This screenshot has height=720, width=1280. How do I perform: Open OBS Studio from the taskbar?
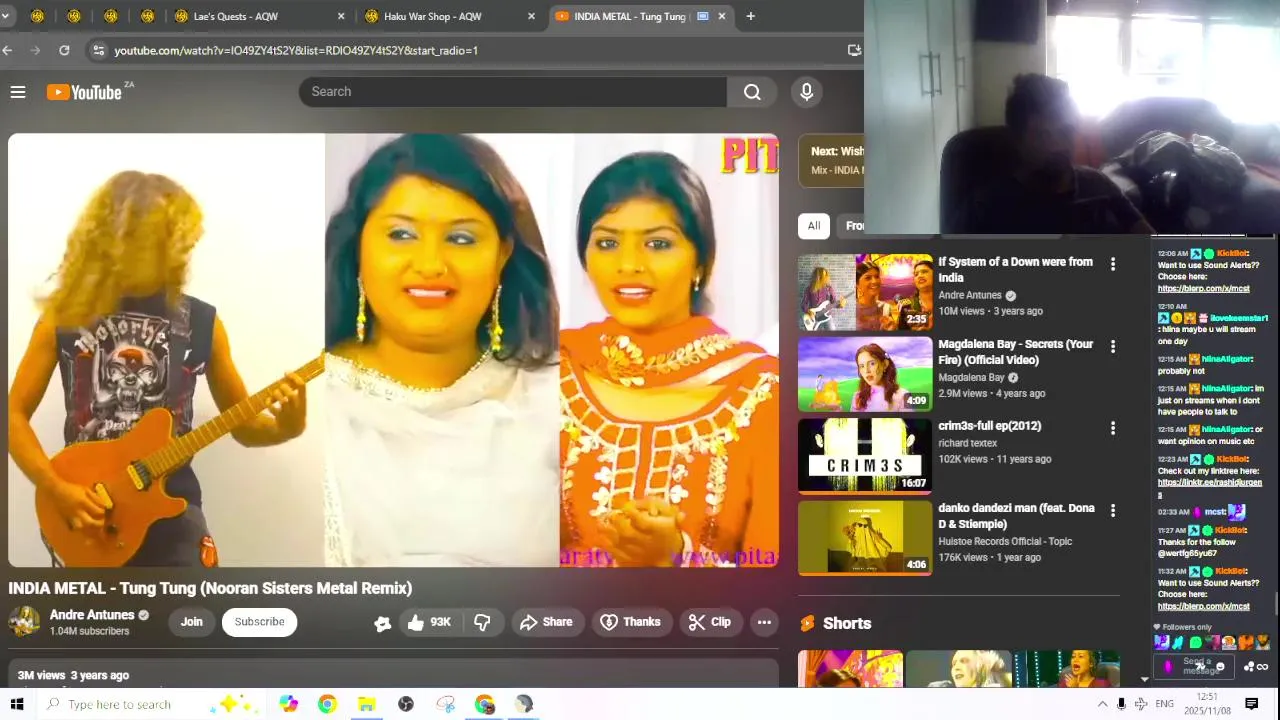406,704
